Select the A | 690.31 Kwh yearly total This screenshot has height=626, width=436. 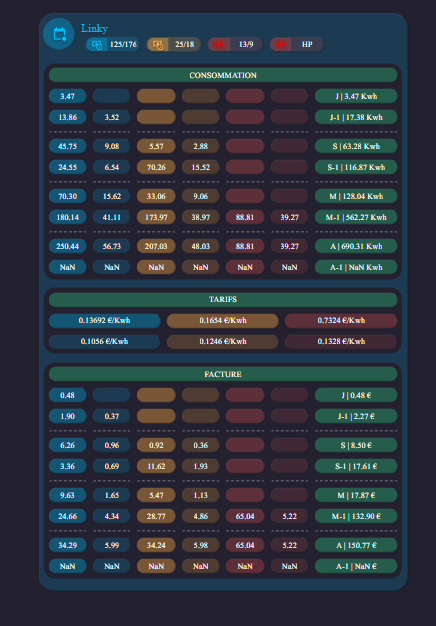click(356, 246)
